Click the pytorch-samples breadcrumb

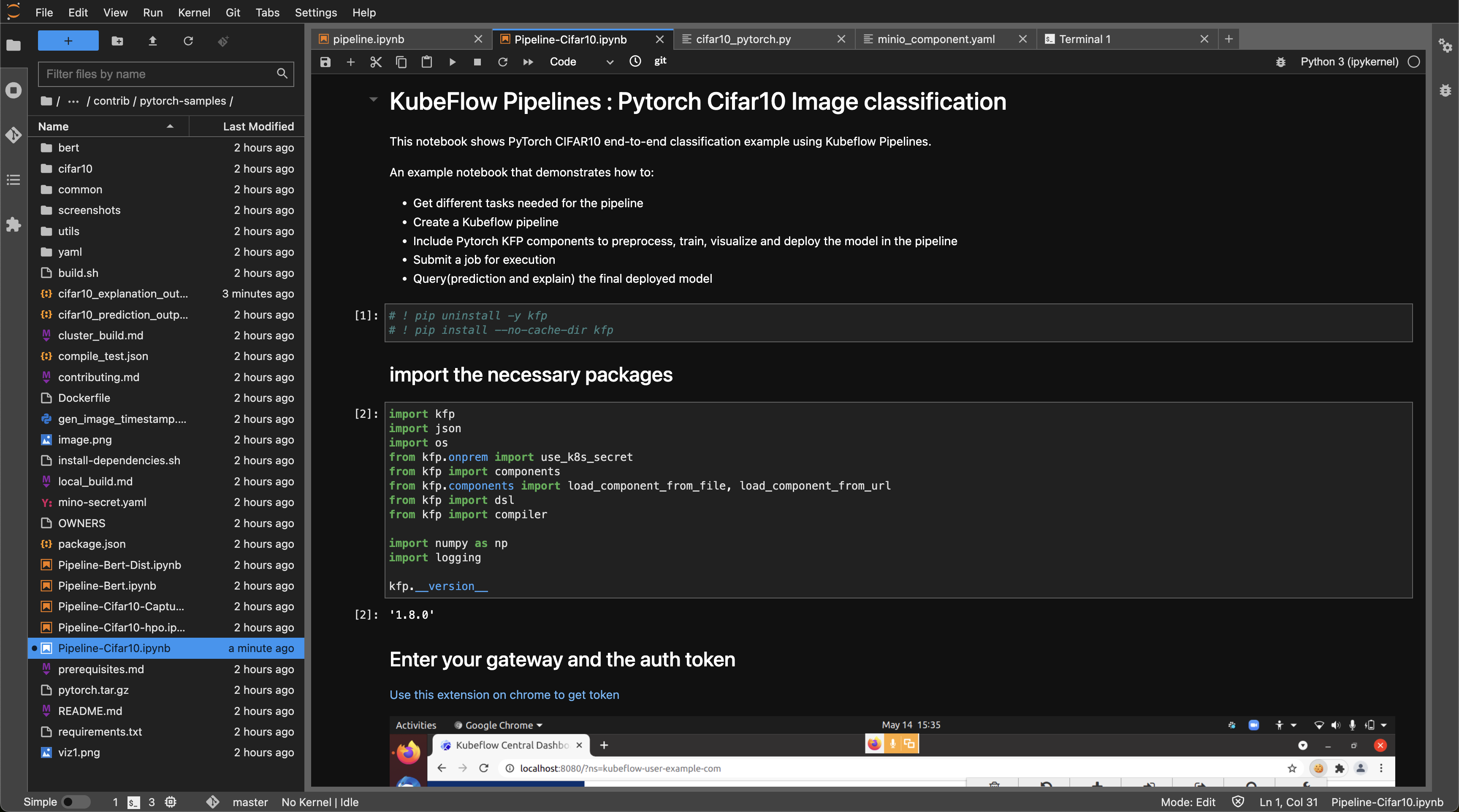point(182,101)
